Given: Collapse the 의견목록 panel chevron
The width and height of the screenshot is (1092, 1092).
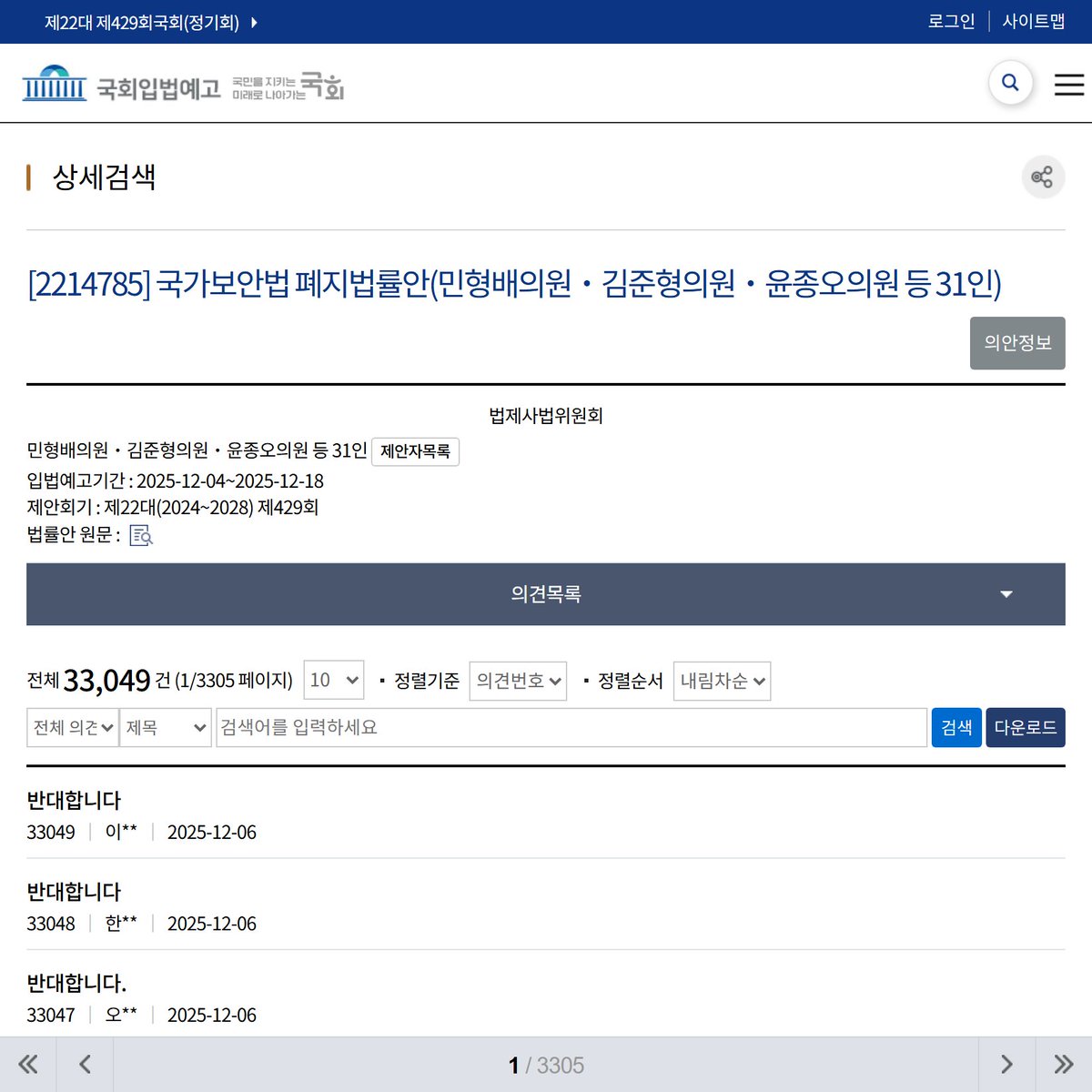Looking at the screenshot, I should [x=1005, y=594].
